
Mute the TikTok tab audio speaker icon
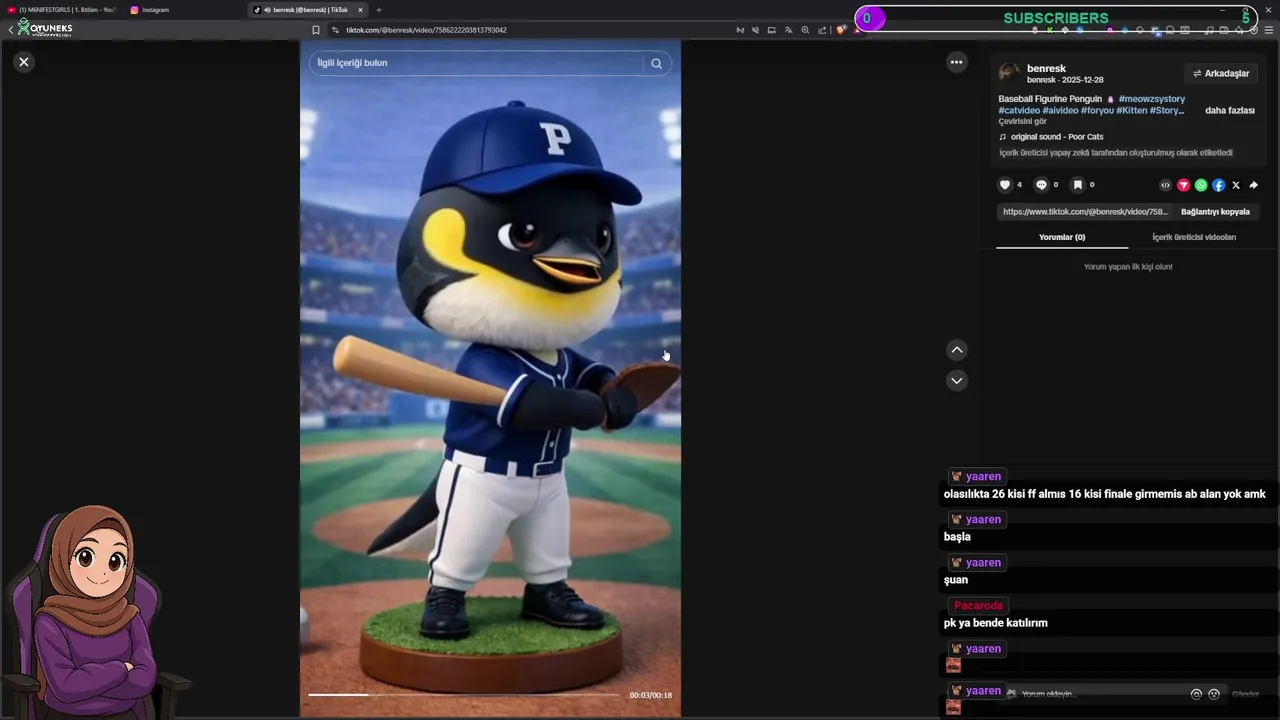click(x=267, y=10)
